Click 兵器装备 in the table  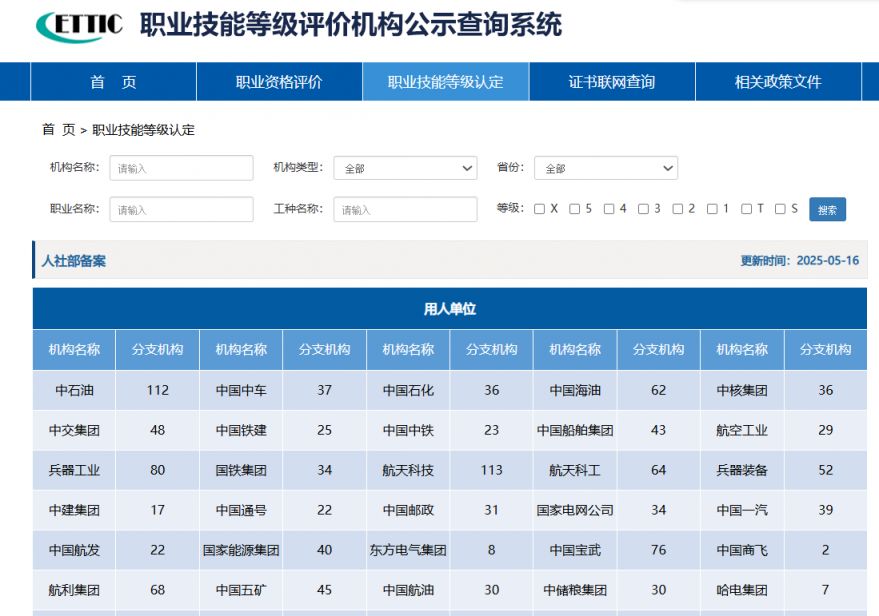point(742,470)
